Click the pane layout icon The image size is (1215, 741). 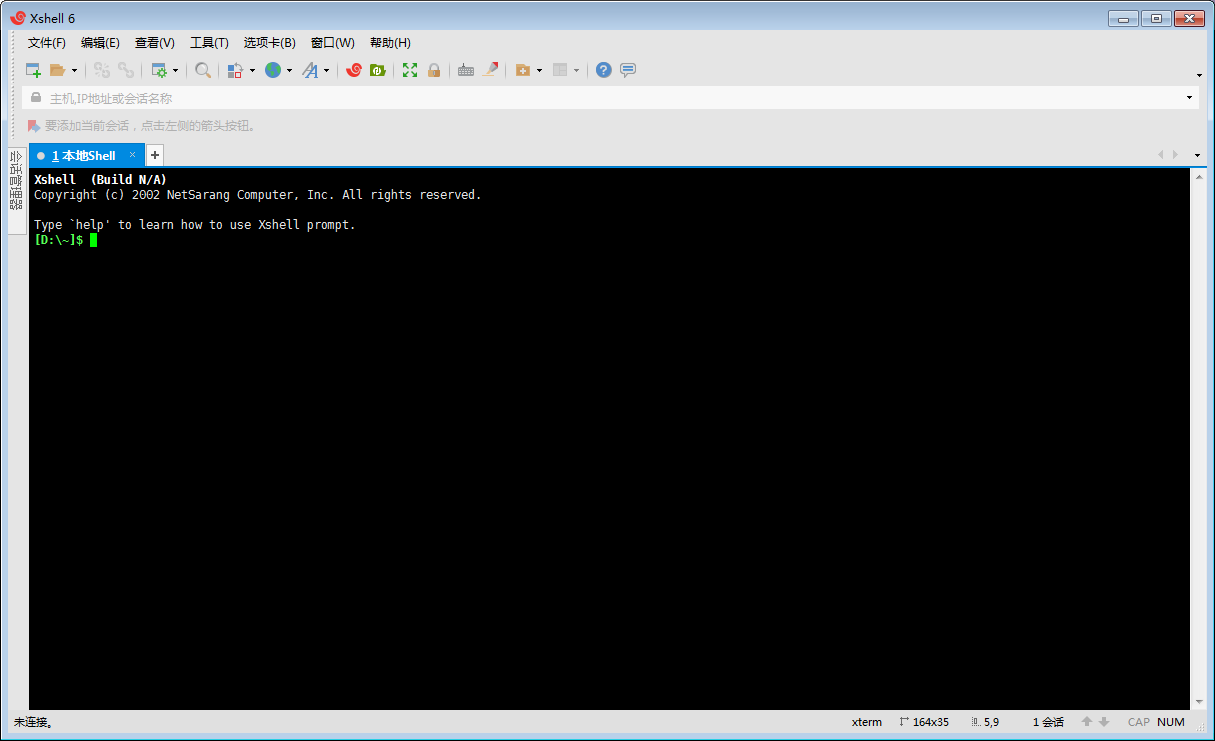click(x=560, y=70)
